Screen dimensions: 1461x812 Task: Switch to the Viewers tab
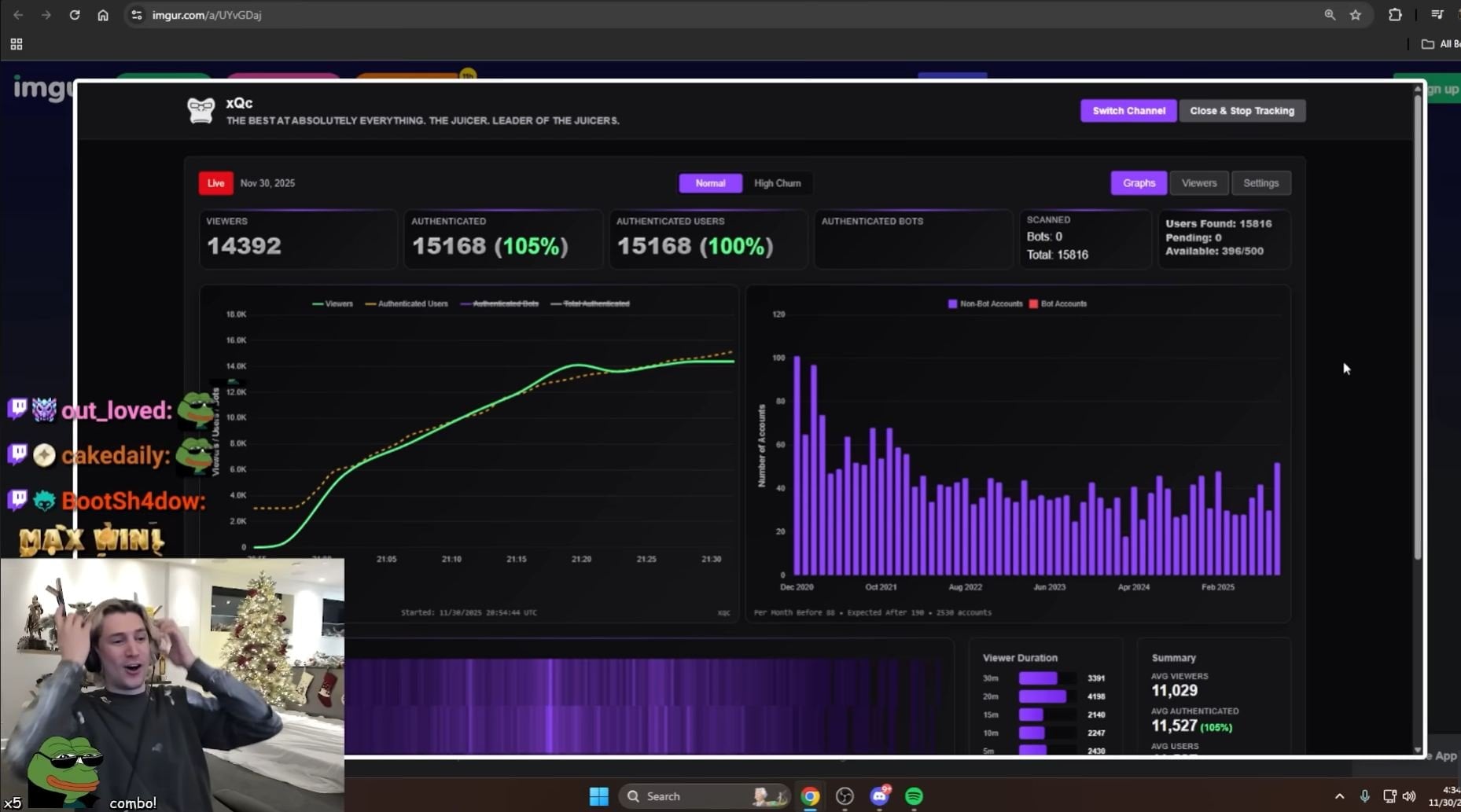[1198, 183]
